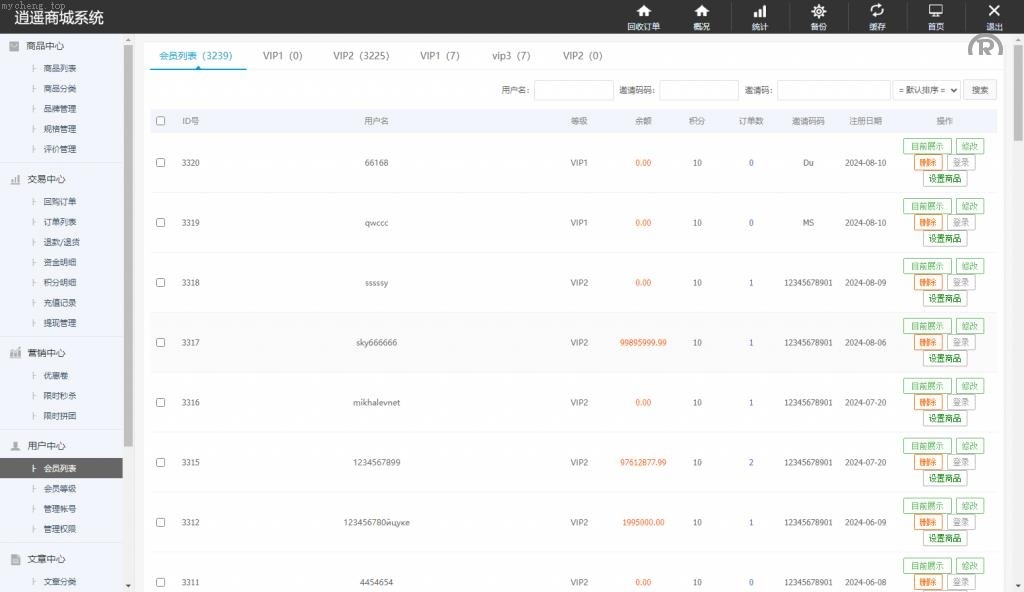Open the 概况 overview icon
This screenshot has height=592, width=1024.
(702, 12)
